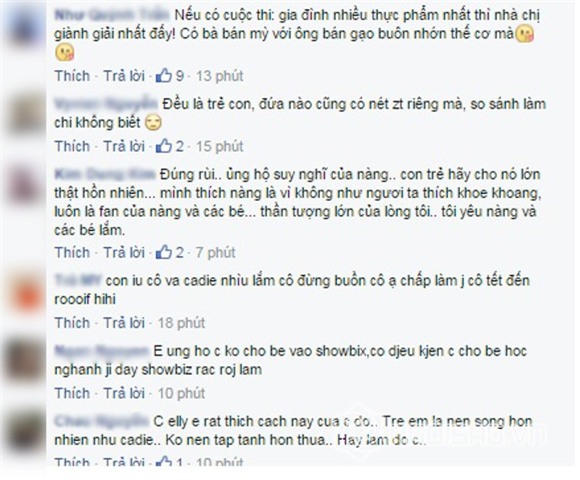The image size is (580, 480).
Task: Click the smirk emoji after 'chi không biết'
Action: tap(153, 123)
